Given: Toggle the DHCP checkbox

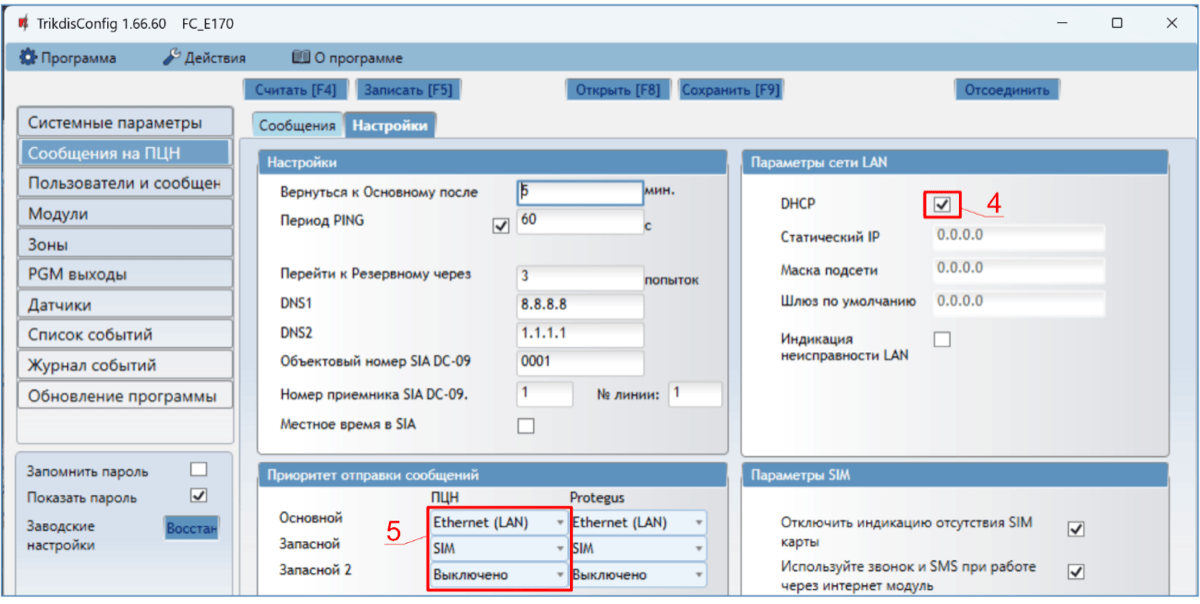Looking at the screenshot, I should (x=941, y=204).
